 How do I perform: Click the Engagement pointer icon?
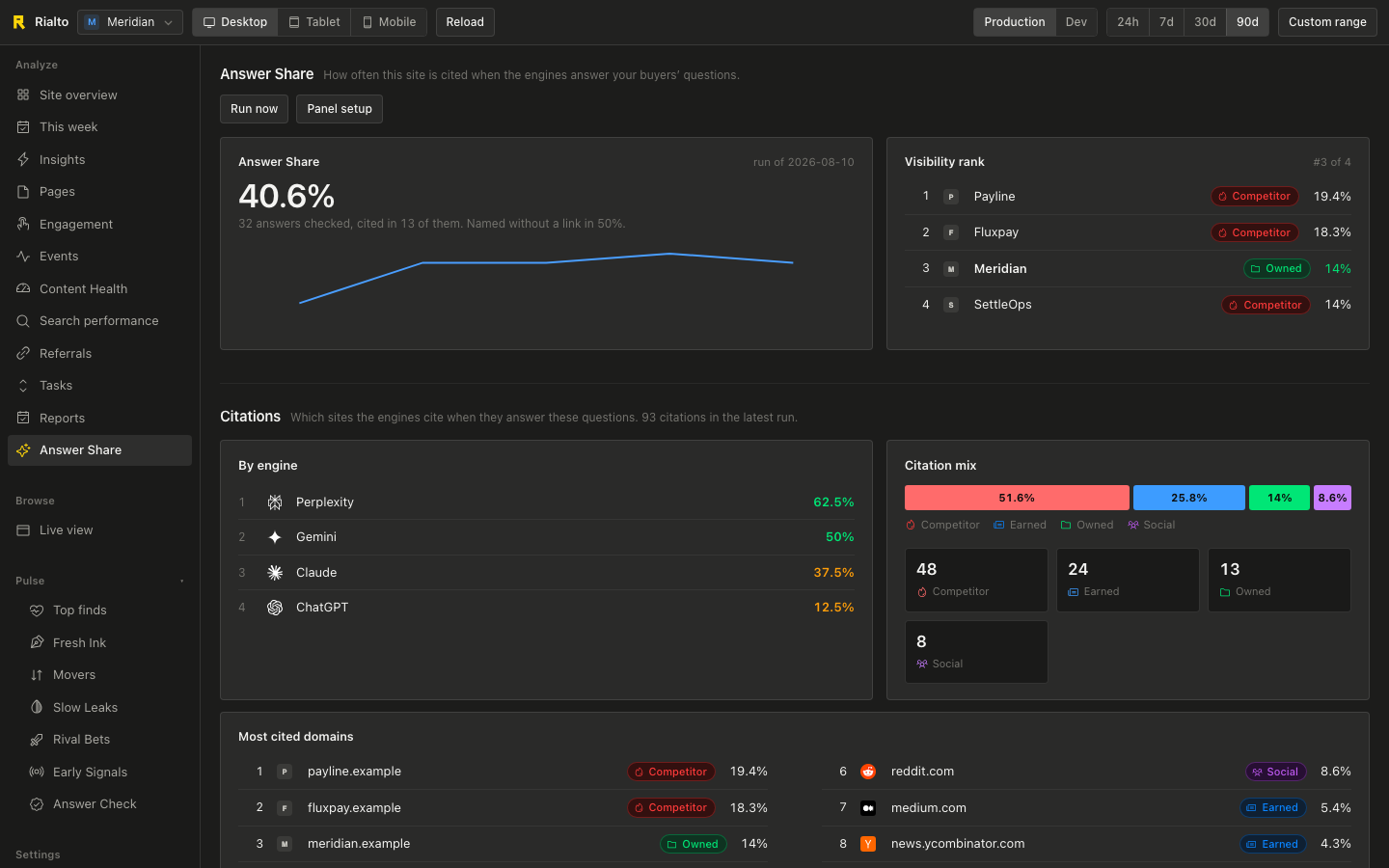[23, 224]
